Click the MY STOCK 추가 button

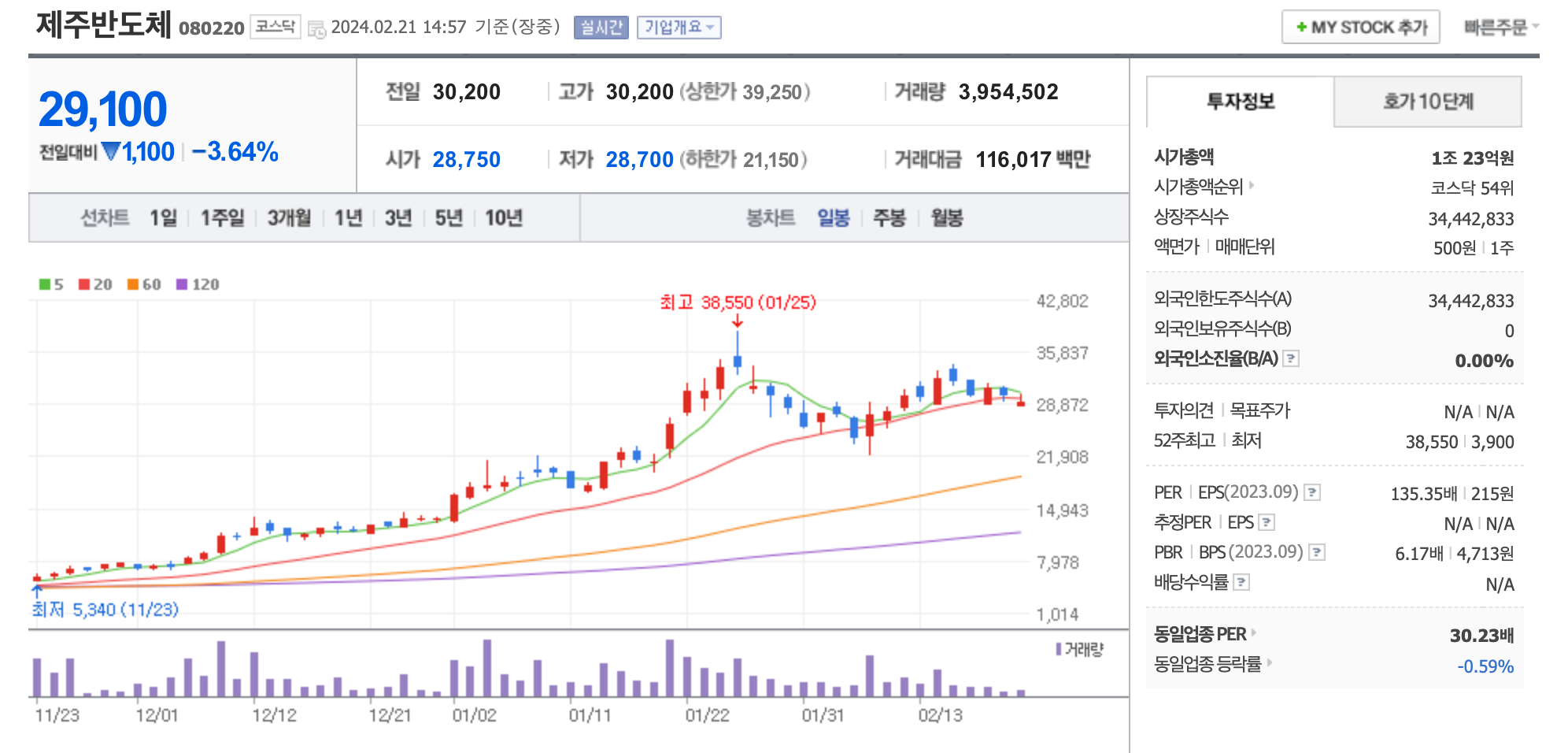(x=1360, y=26)
